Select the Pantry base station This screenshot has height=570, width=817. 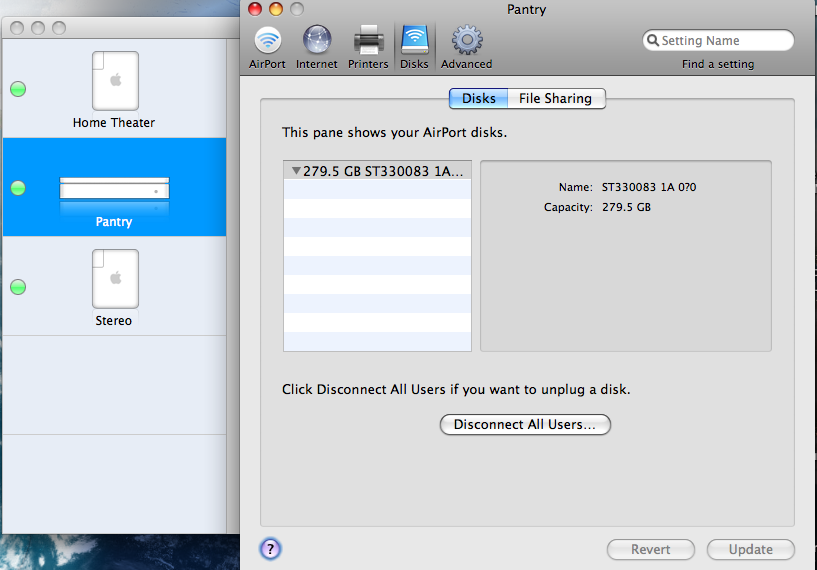pyautogui.click(x=114, y=188)
